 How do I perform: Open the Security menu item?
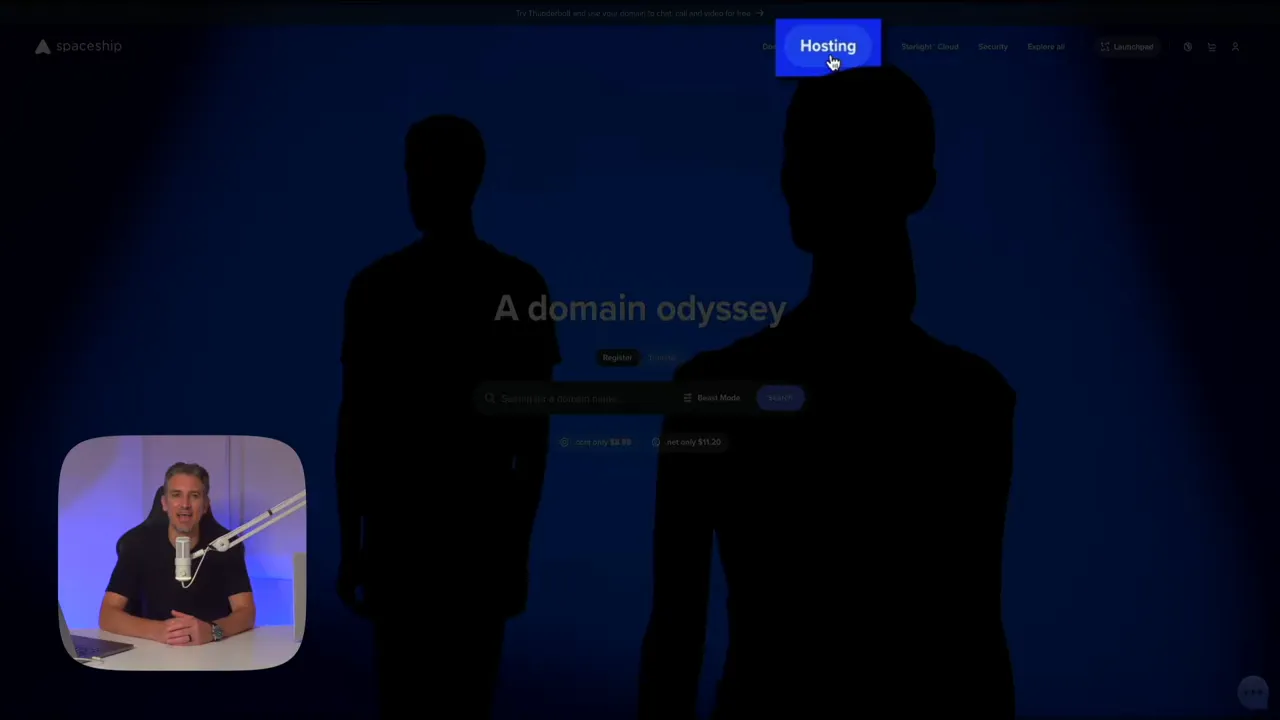point(992,47)
